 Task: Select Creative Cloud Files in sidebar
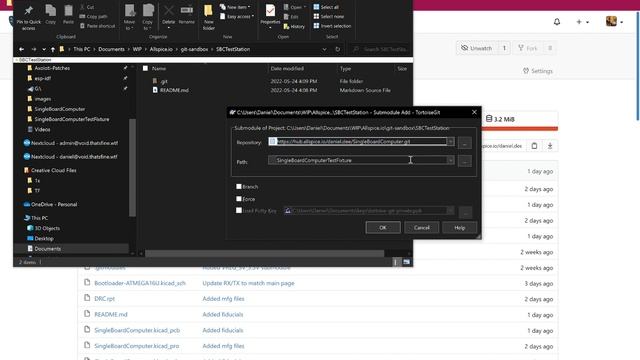pos(53,170)
